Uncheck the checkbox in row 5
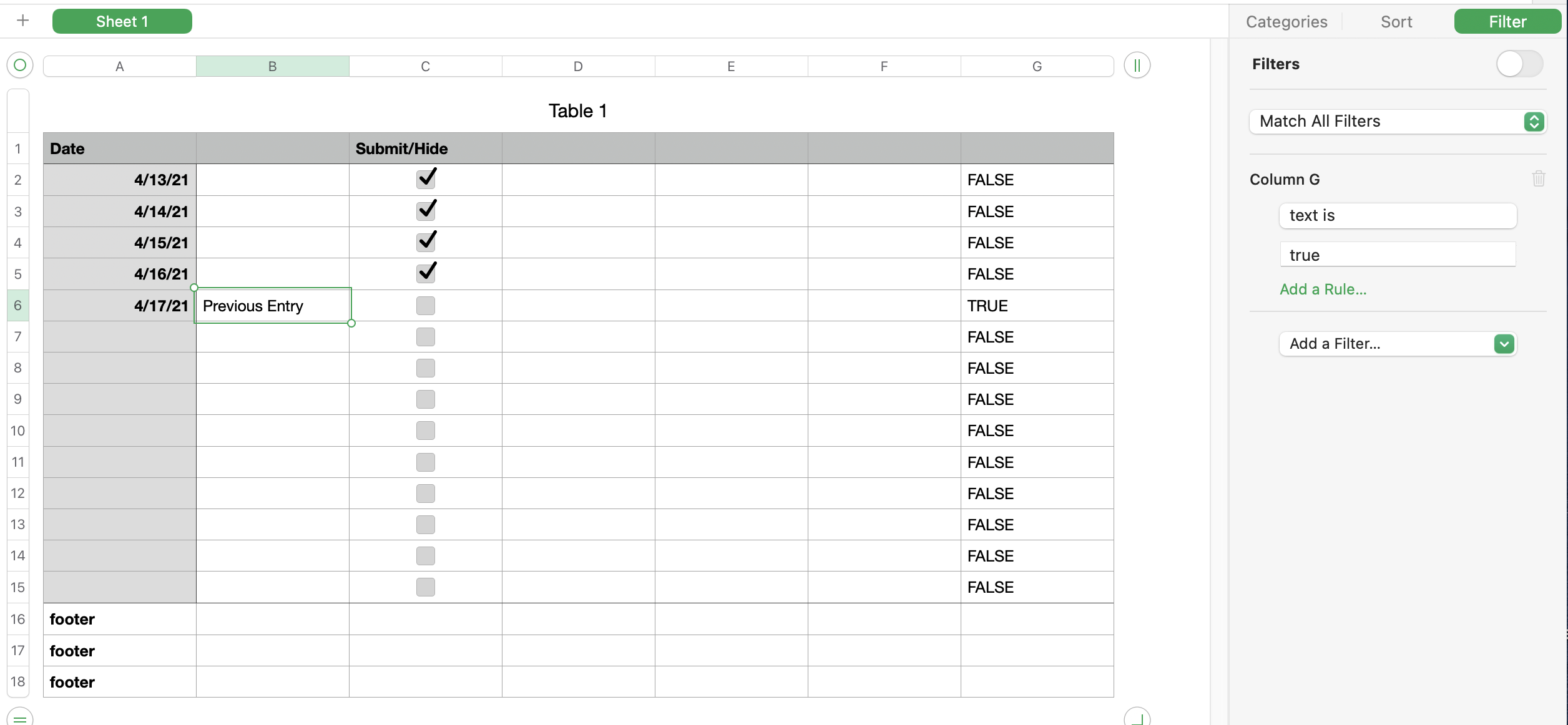This screenshot has width=1568, height=725. [x=426, y=273]
